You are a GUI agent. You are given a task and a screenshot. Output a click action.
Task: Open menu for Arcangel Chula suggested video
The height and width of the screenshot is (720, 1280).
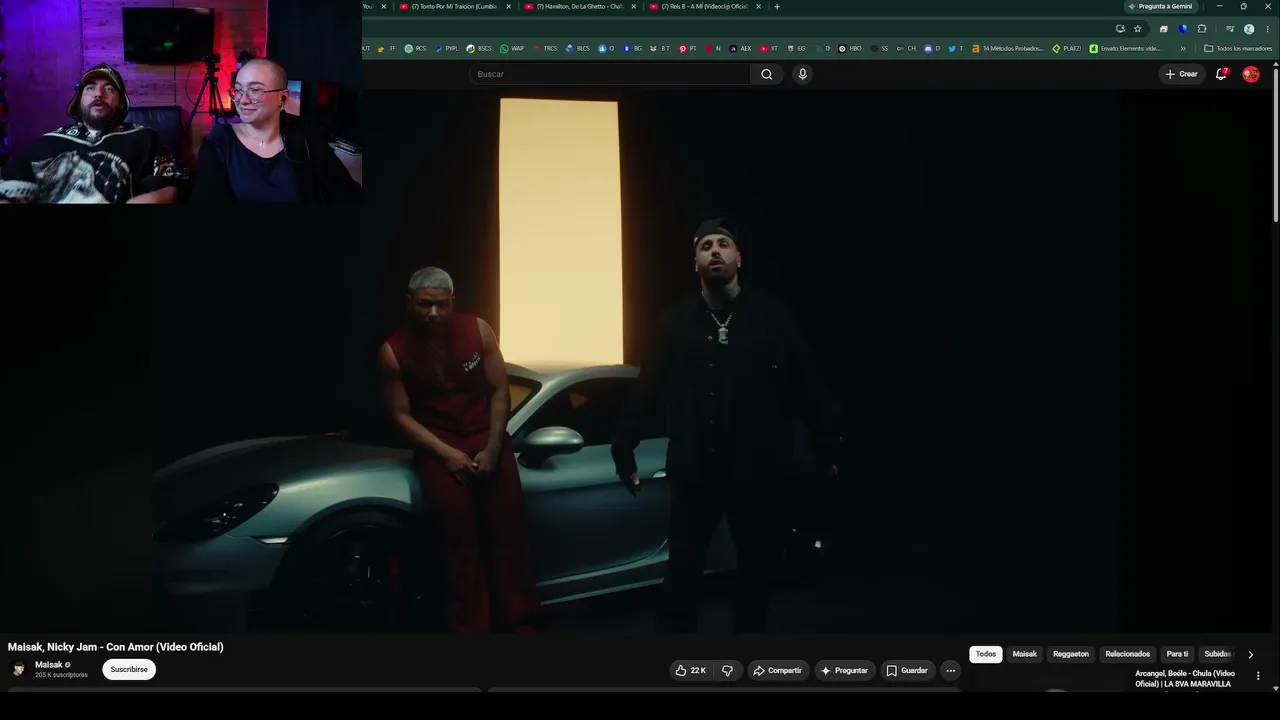tap(1258, 676)
